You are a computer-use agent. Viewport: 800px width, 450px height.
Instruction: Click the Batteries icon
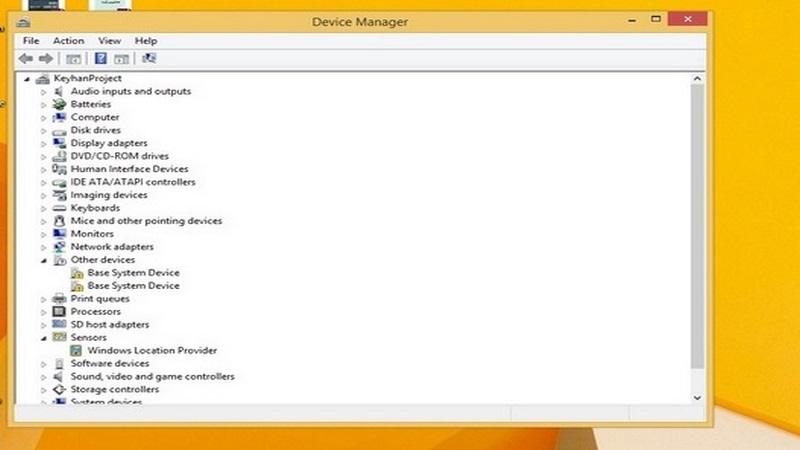[x=59, y=104]
